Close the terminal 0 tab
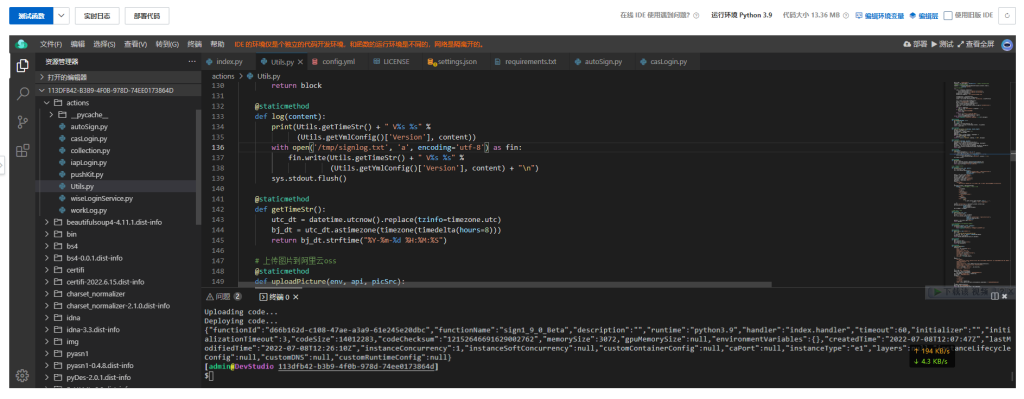 coord(295,296)
